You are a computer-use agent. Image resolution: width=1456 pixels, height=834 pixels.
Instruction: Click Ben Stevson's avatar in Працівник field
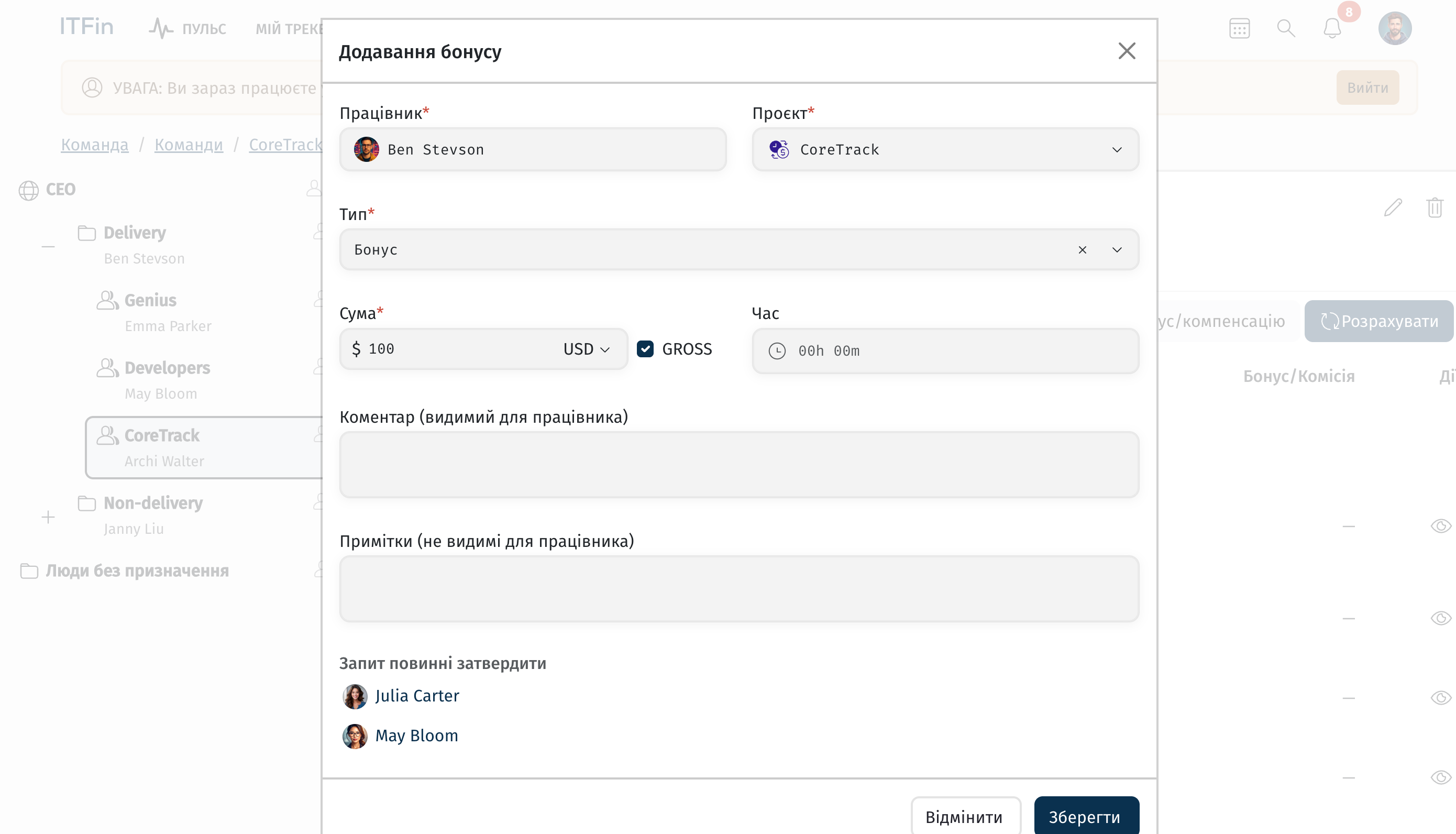tap(366, 149)
